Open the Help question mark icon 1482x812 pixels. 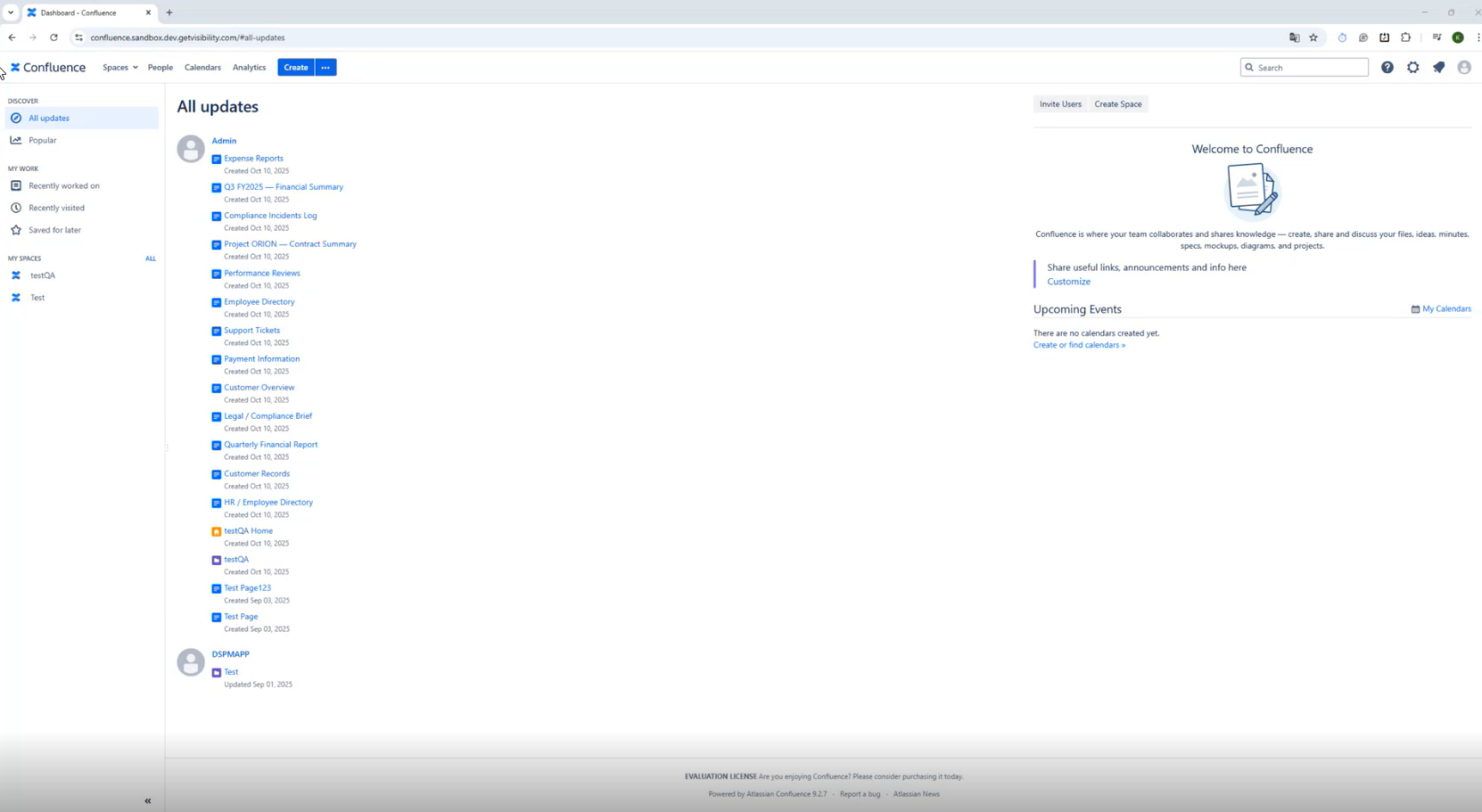click(1387, 68)
